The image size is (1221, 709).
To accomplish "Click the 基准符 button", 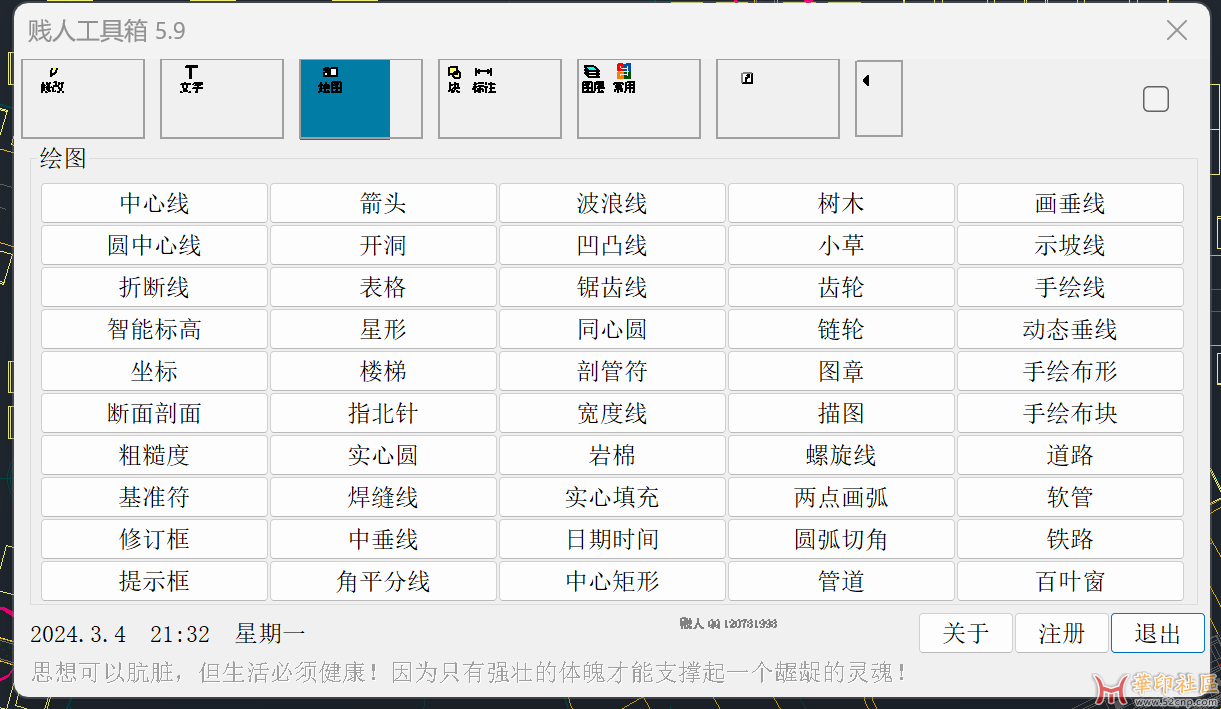I will pos(154,497).
